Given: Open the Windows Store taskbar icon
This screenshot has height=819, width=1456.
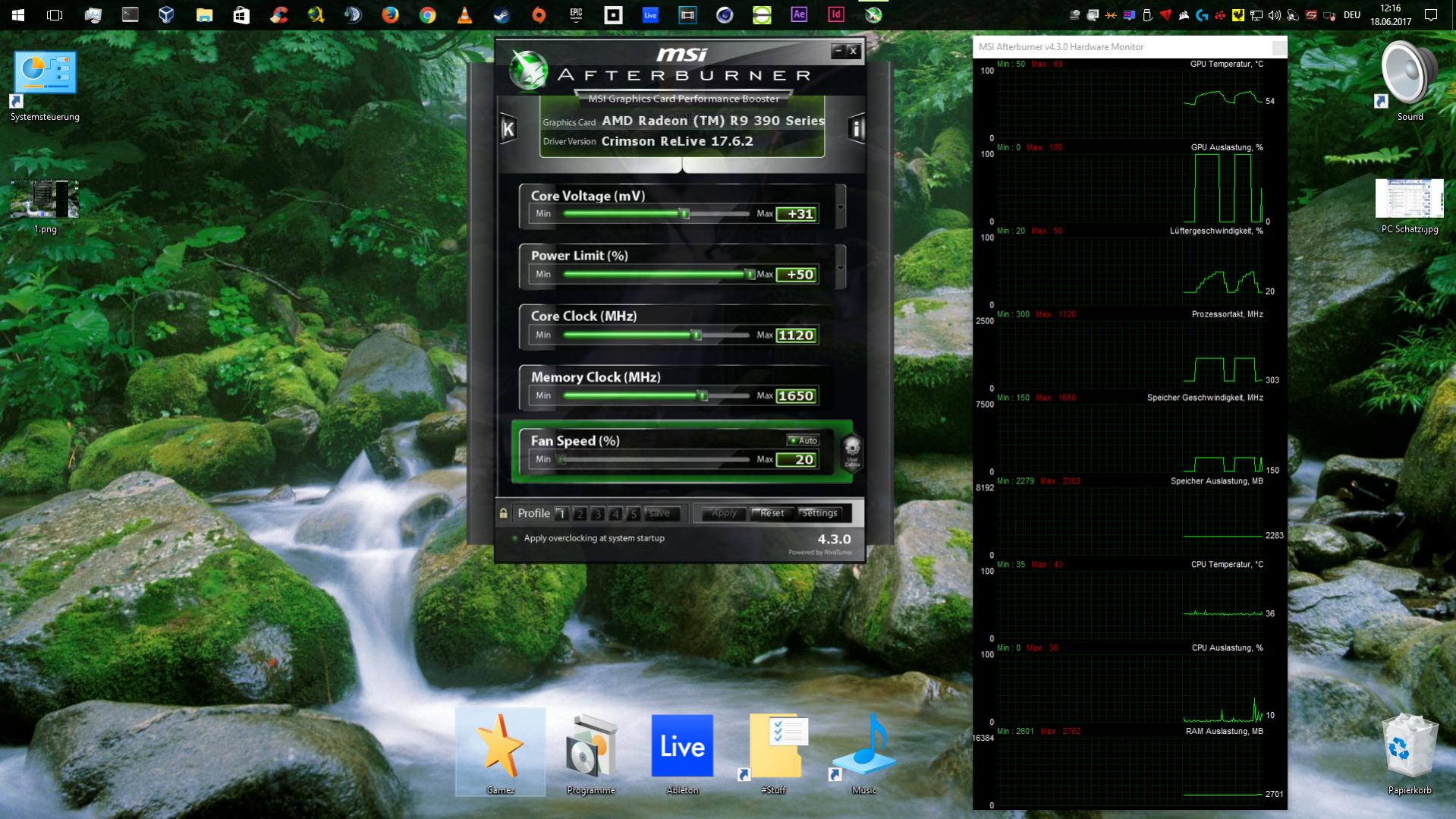Looking at the screenshot, I should click(241, 15).
